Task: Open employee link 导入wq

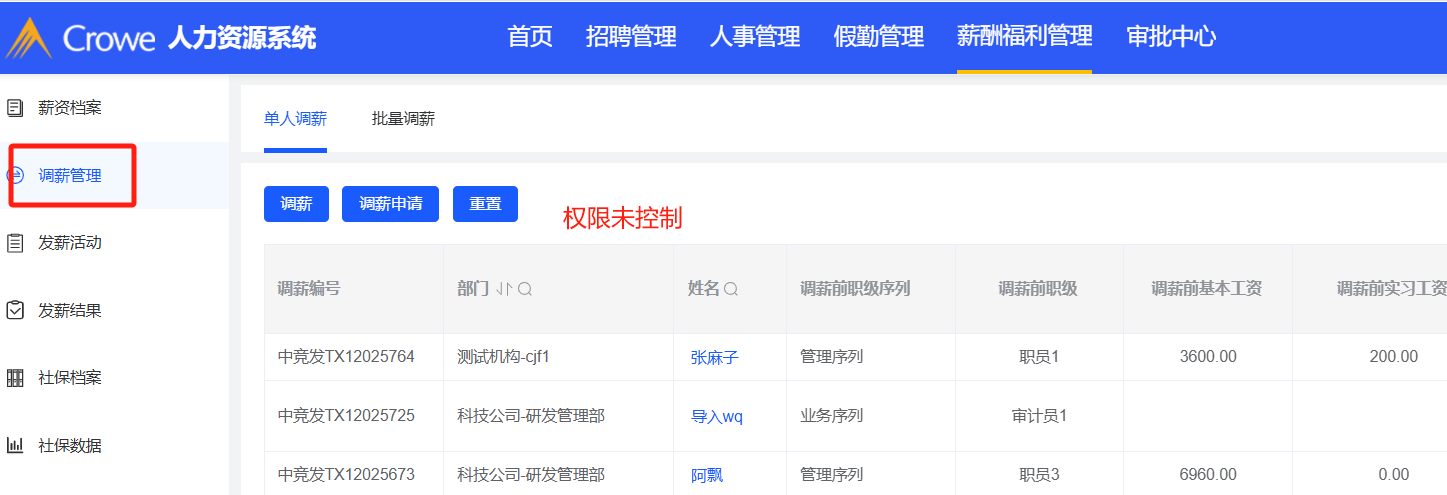Action: click(717, 417)
